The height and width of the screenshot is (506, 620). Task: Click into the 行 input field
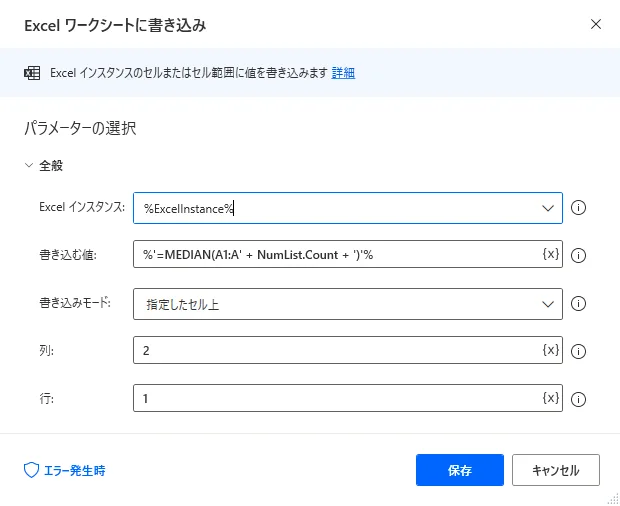coord(335,399)
